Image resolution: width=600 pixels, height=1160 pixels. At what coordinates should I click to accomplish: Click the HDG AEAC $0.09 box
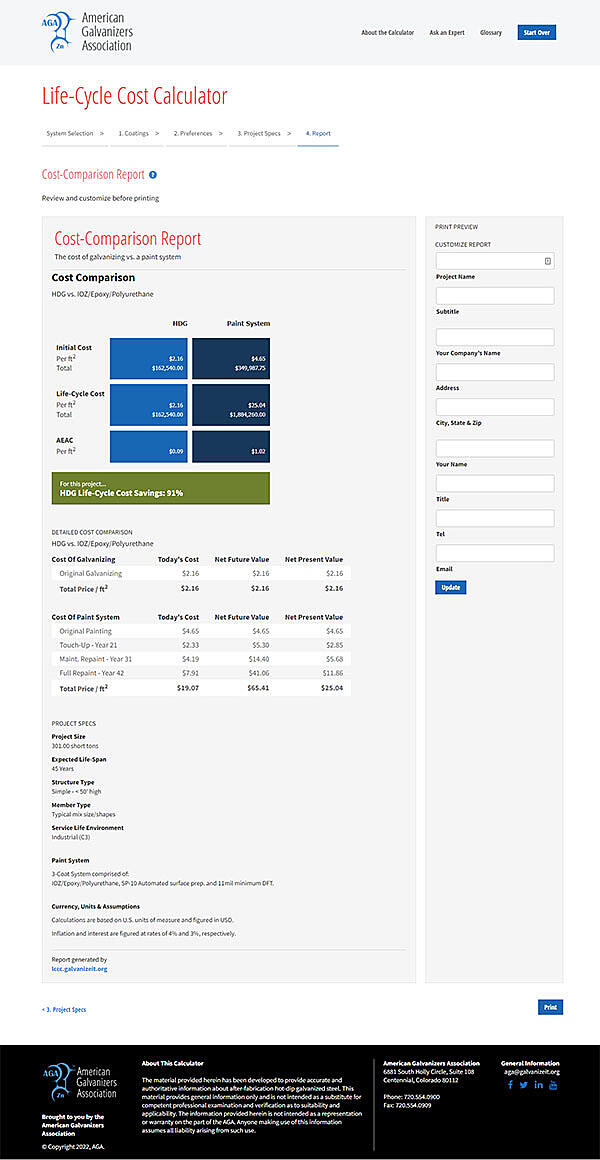[149, 447]
